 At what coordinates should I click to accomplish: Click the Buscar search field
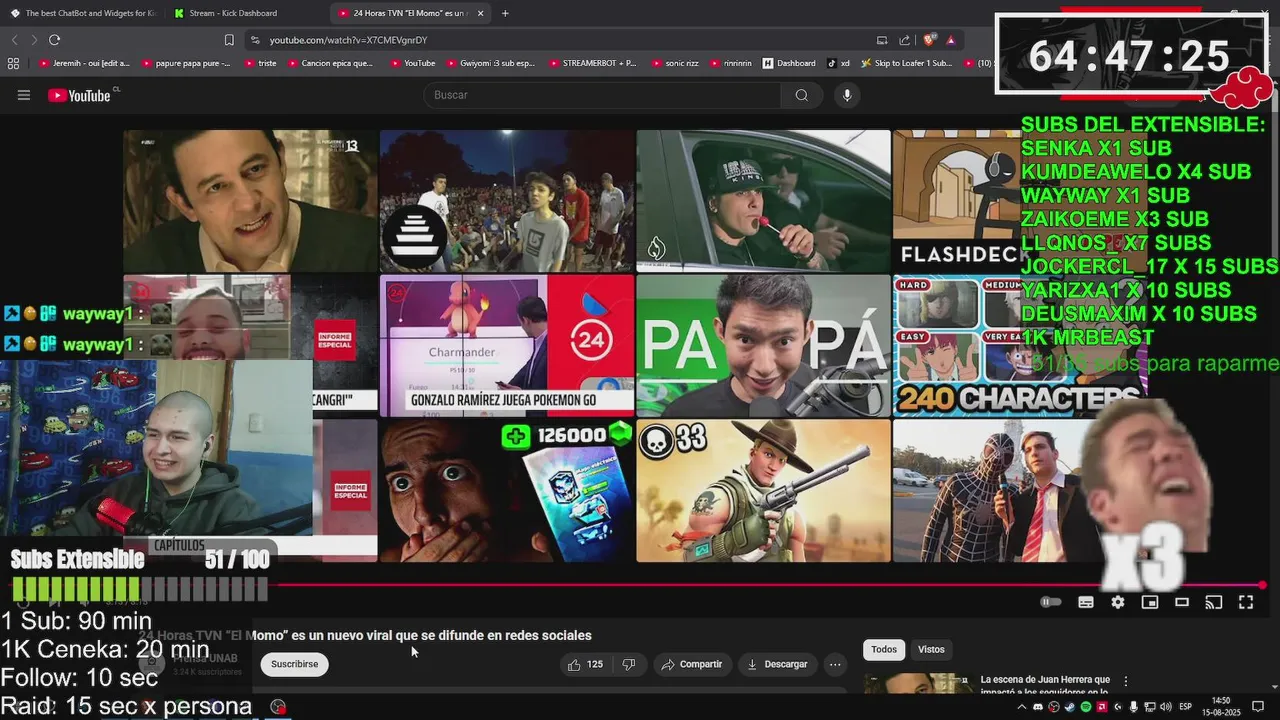point(602,95)
